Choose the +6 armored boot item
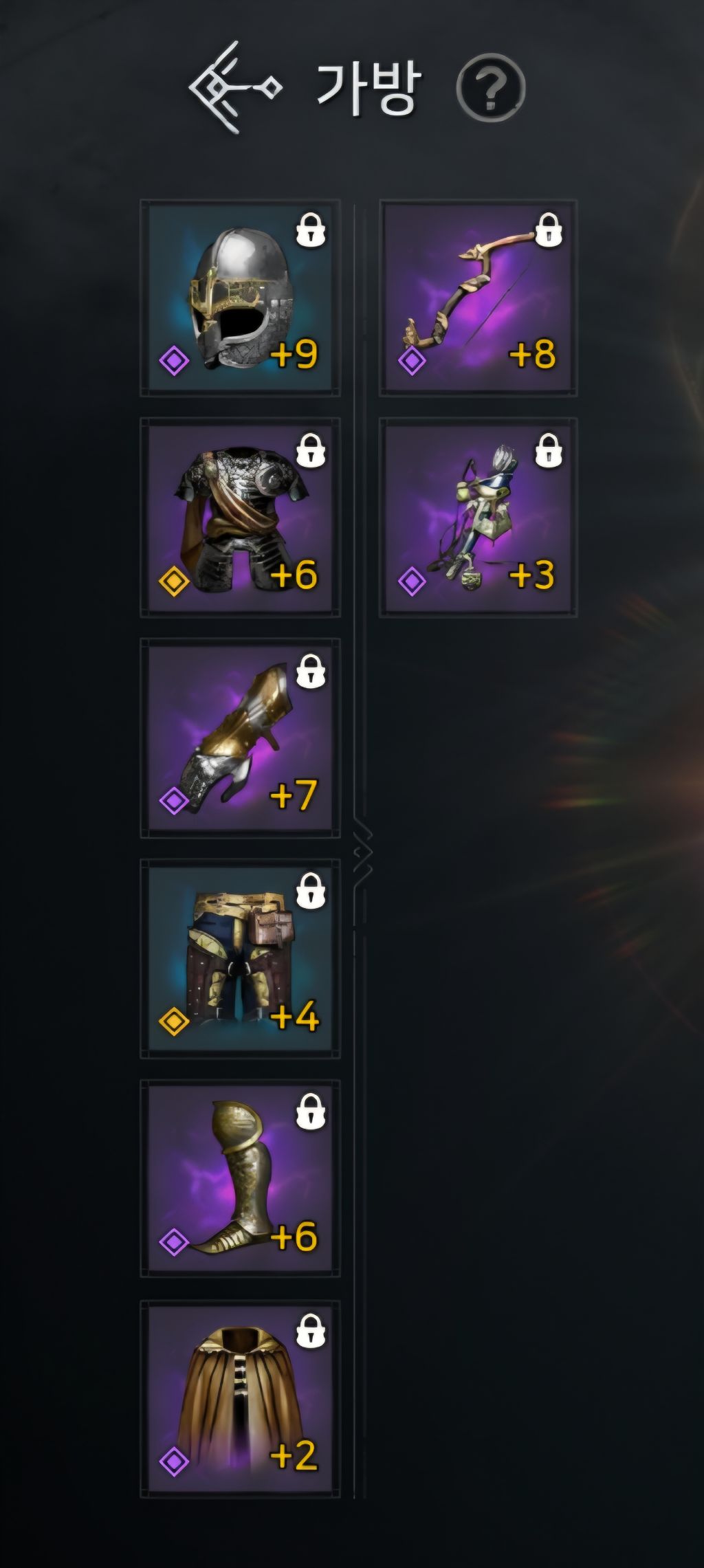Viewport: 704px width, 1568px height. coord(240,1178)
